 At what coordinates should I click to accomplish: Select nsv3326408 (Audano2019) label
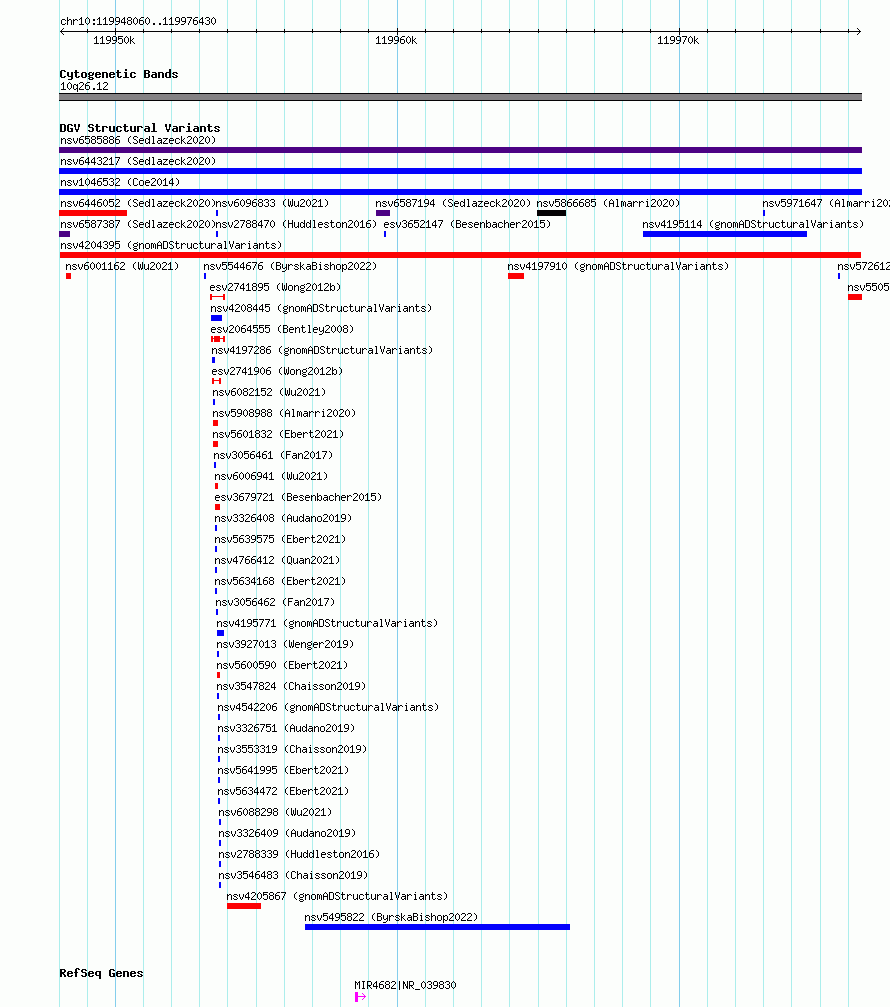click(x=283, y=518)
